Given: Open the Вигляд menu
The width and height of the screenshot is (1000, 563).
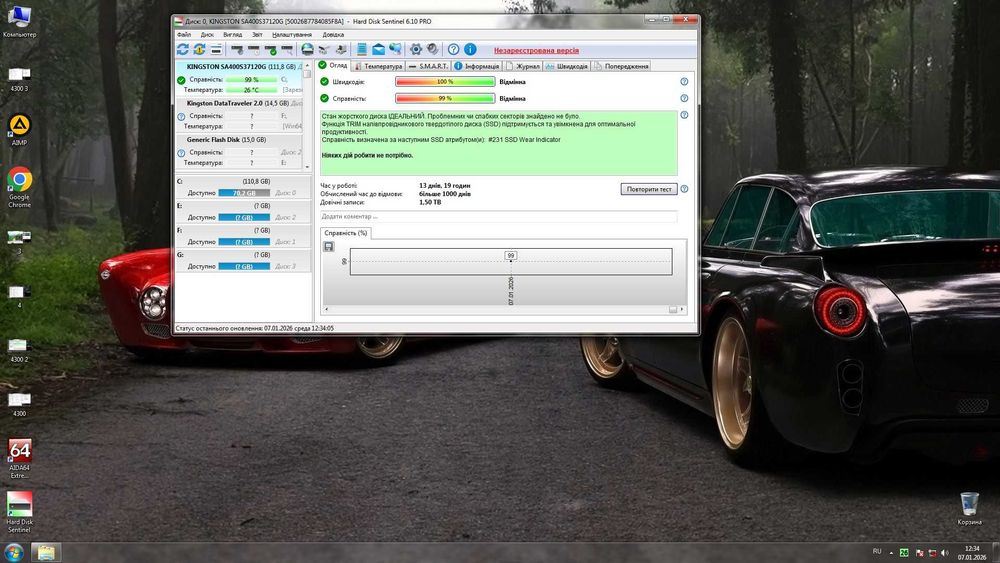Looking at the screenshot, I should click(x=233, y=34).
